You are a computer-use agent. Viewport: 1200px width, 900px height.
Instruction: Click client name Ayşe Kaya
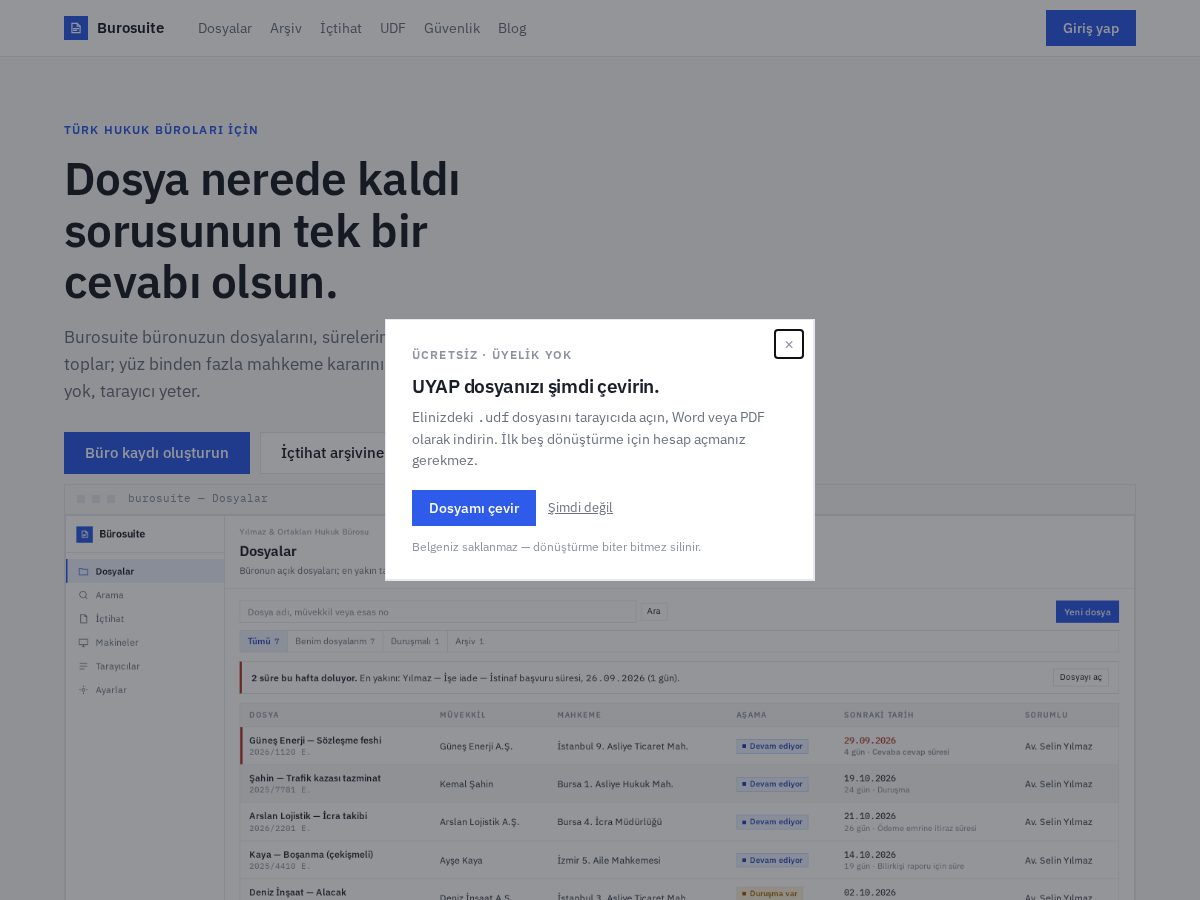(461, 860)
